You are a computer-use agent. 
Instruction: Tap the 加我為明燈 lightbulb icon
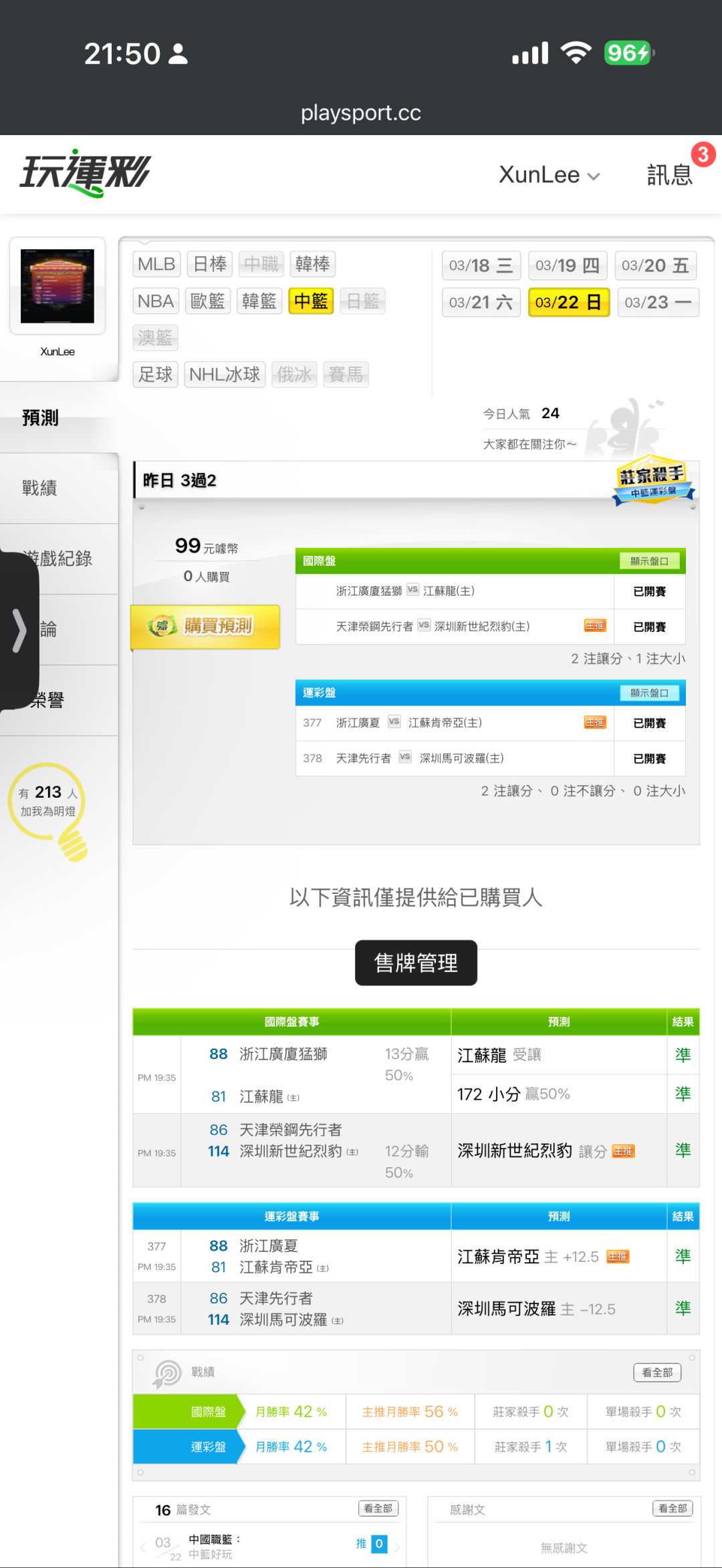coord(49,811)
